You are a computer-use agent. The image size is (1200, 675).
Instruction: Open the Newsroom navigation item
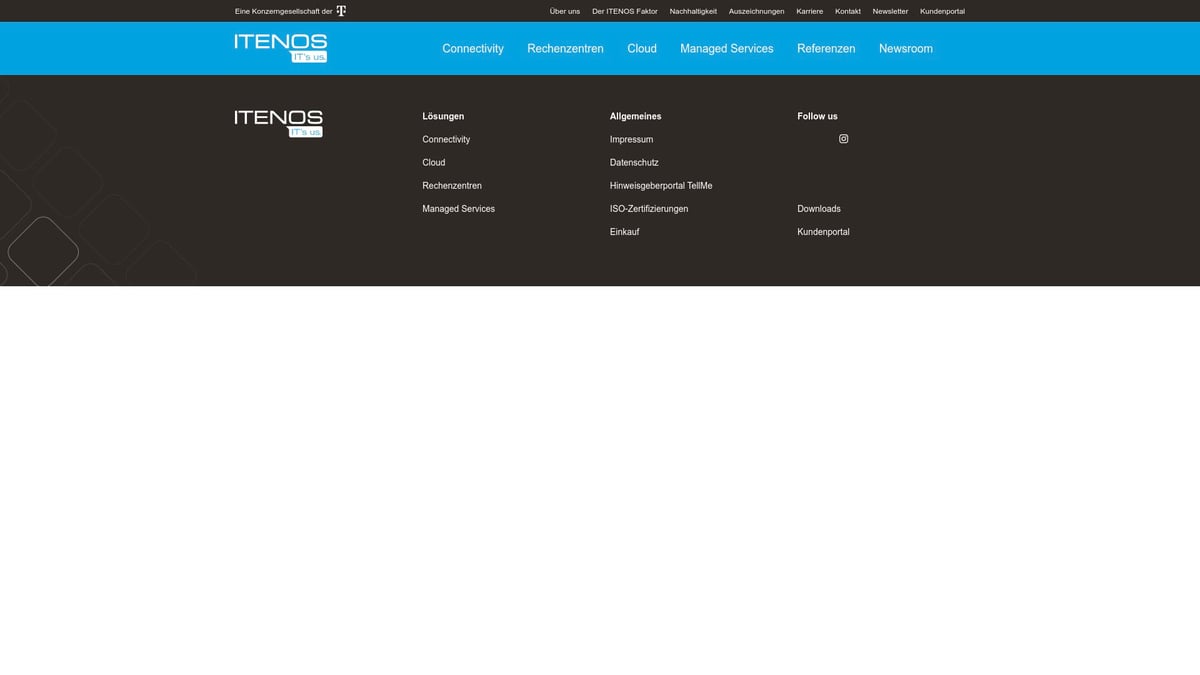905,49
